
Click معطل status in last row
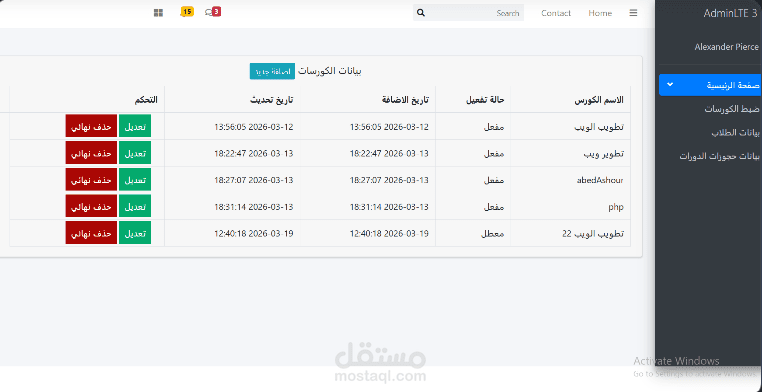[x=492, y=234]
